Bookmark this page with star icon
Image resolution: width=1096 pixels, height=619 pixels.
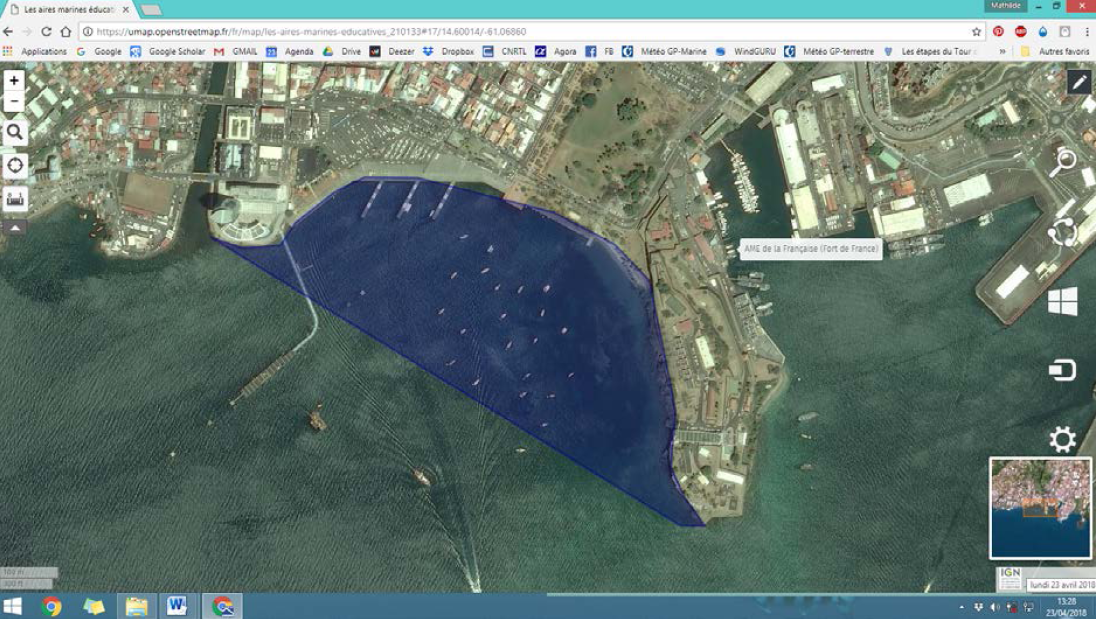point(977,32)
